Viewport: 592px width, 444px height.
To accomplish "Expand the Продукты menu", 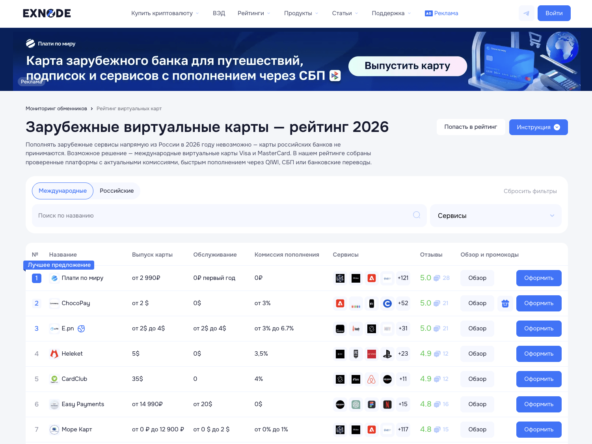I will [x=301, y=13].
